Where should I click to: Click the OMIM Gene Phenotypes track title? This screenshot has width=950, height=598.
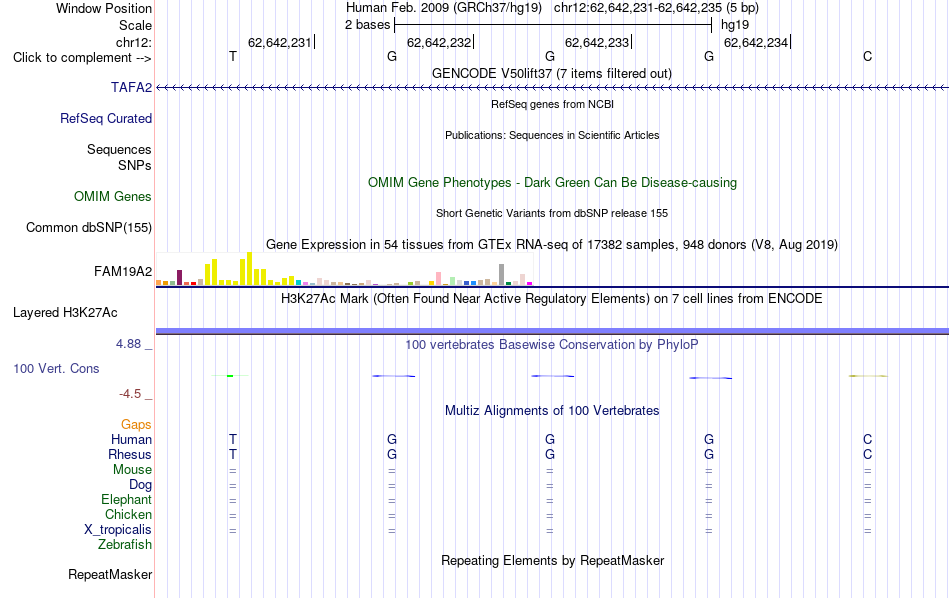[x=553, y=182]
